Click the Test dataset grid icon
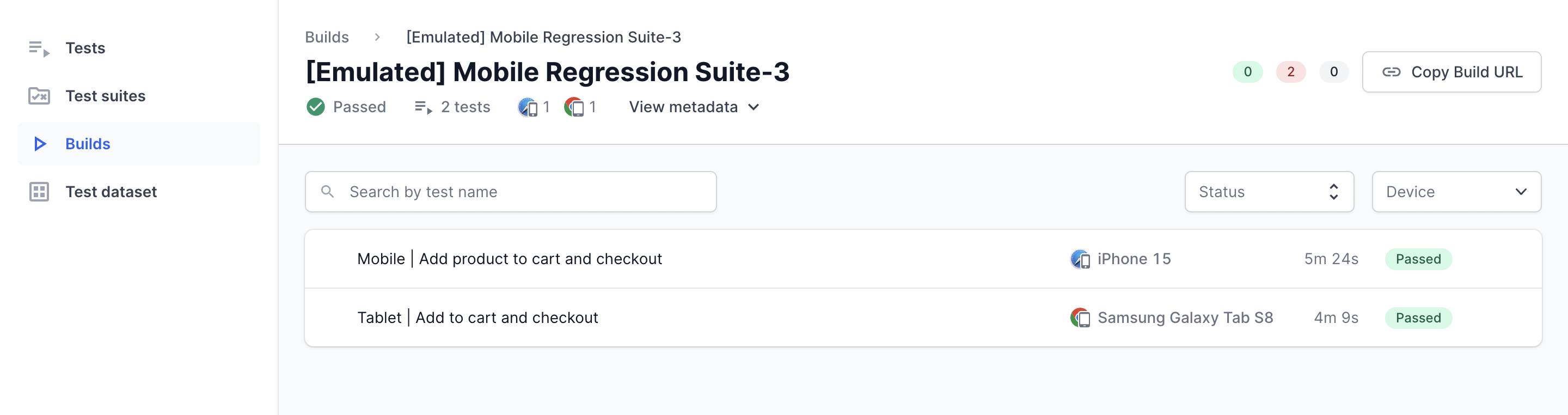Image resolution: width=1568 pixels, height=415 pixels. [x=39, y=192]
